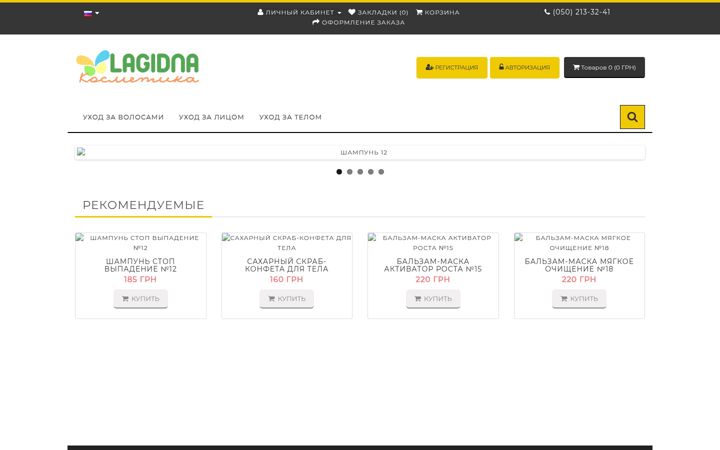
Task: Buy Сахарный скраб-конфета with Купить button
Action: [x=287, y=298]
